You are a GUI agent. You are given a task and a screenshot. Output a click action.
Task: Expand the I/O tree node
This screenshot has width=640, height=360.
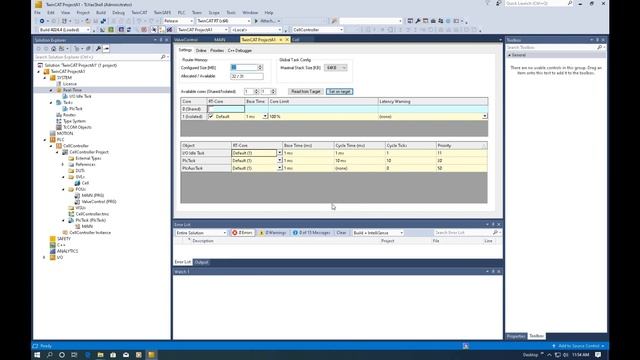point(45,258)
